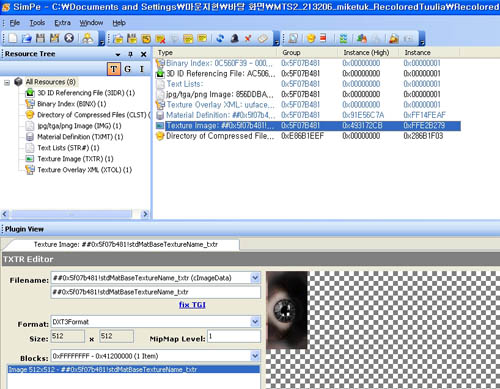500x389 pixels.
Task: Click the black chess-piece shaped toolbar icon
Action: click(x=235, y=38)
